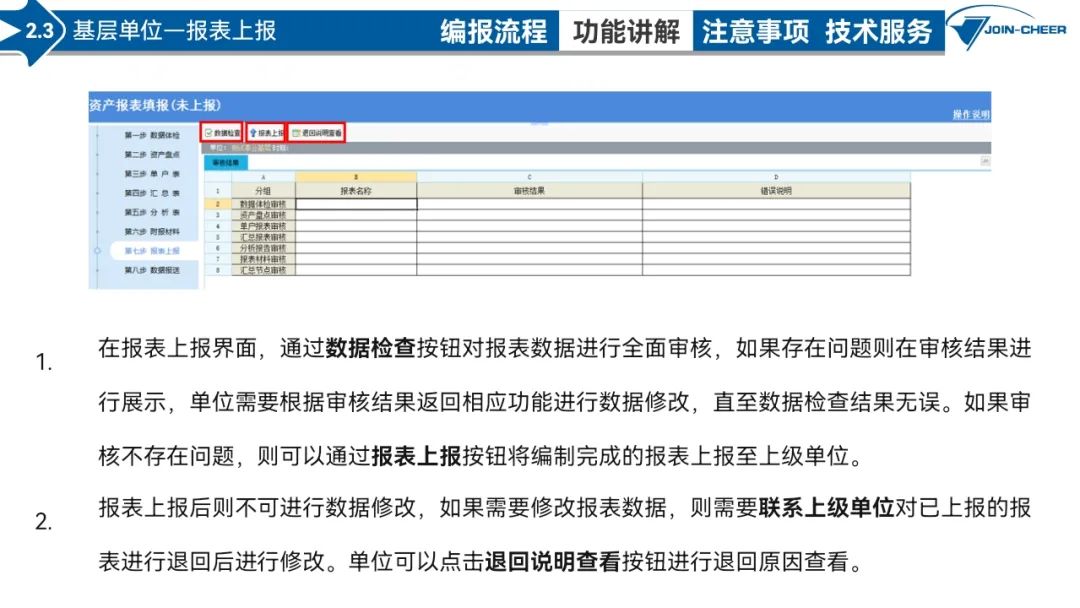Select the 编报流程 header tab
Screen dimensions: 1080x608
(x=493, y=32)
